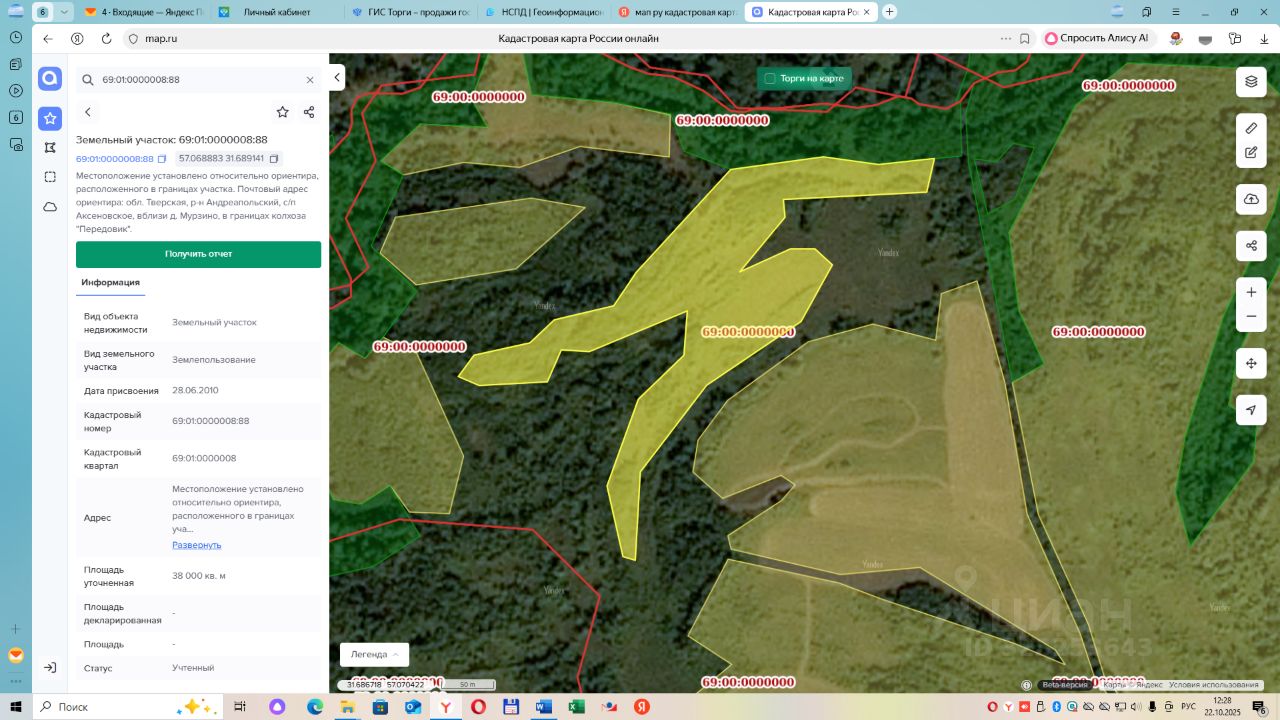The height and width of the screenshot is (720, 1280).
Task: Locate my position with navigation arrow
Action: 1251,409
